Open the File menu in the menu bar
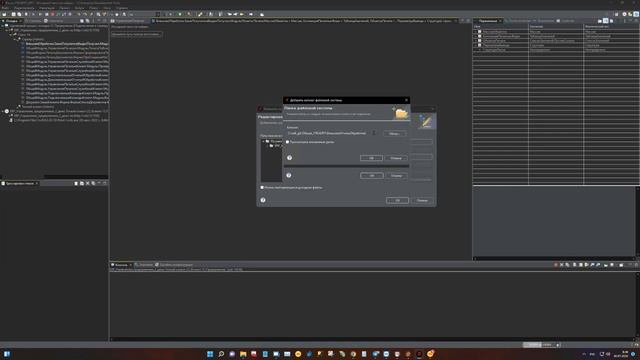Screen dimensions: 640x360 5,8
